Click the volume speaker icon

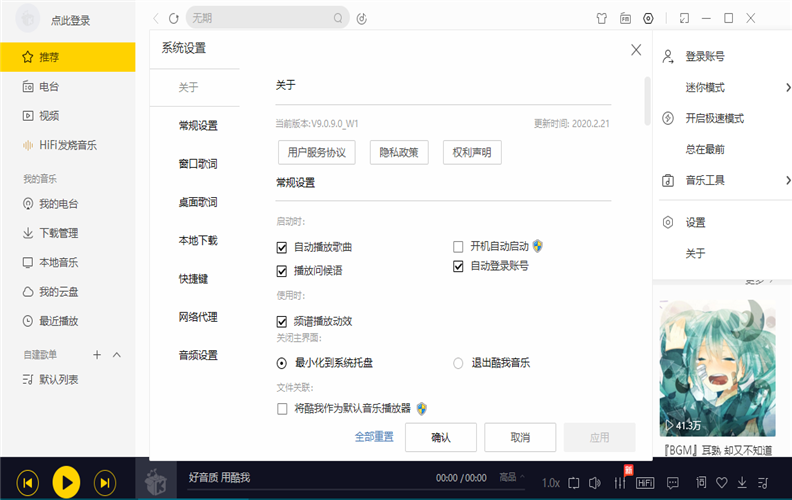[x=596, y=483]
